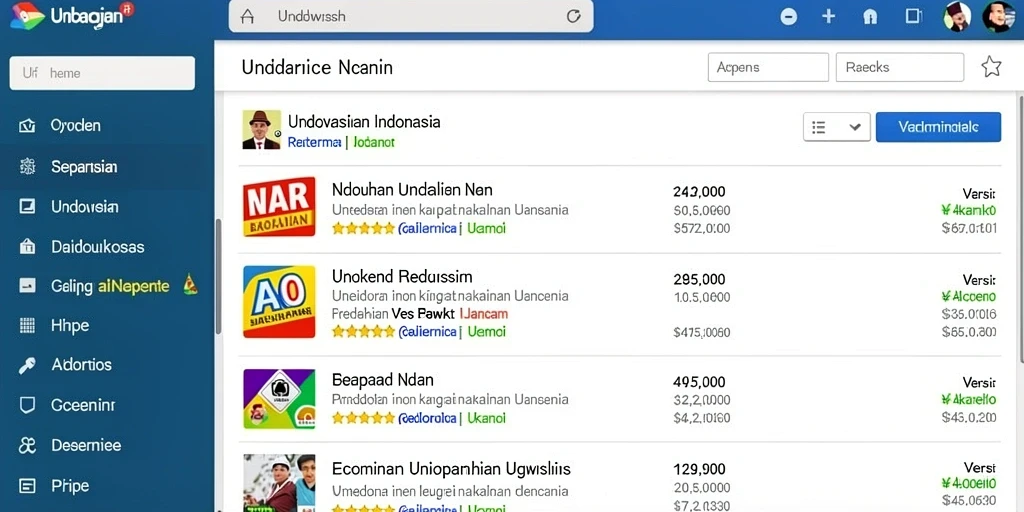
Task: Click the blue Vadminotalc button
Action: [938, 127]
